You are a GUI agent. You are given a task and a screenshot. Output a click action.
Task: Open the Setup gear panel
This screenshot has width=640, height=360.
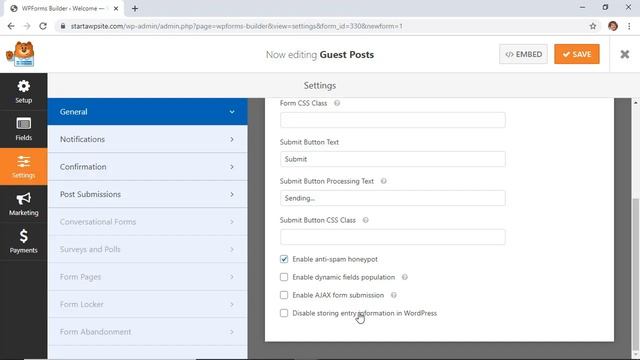23,91
